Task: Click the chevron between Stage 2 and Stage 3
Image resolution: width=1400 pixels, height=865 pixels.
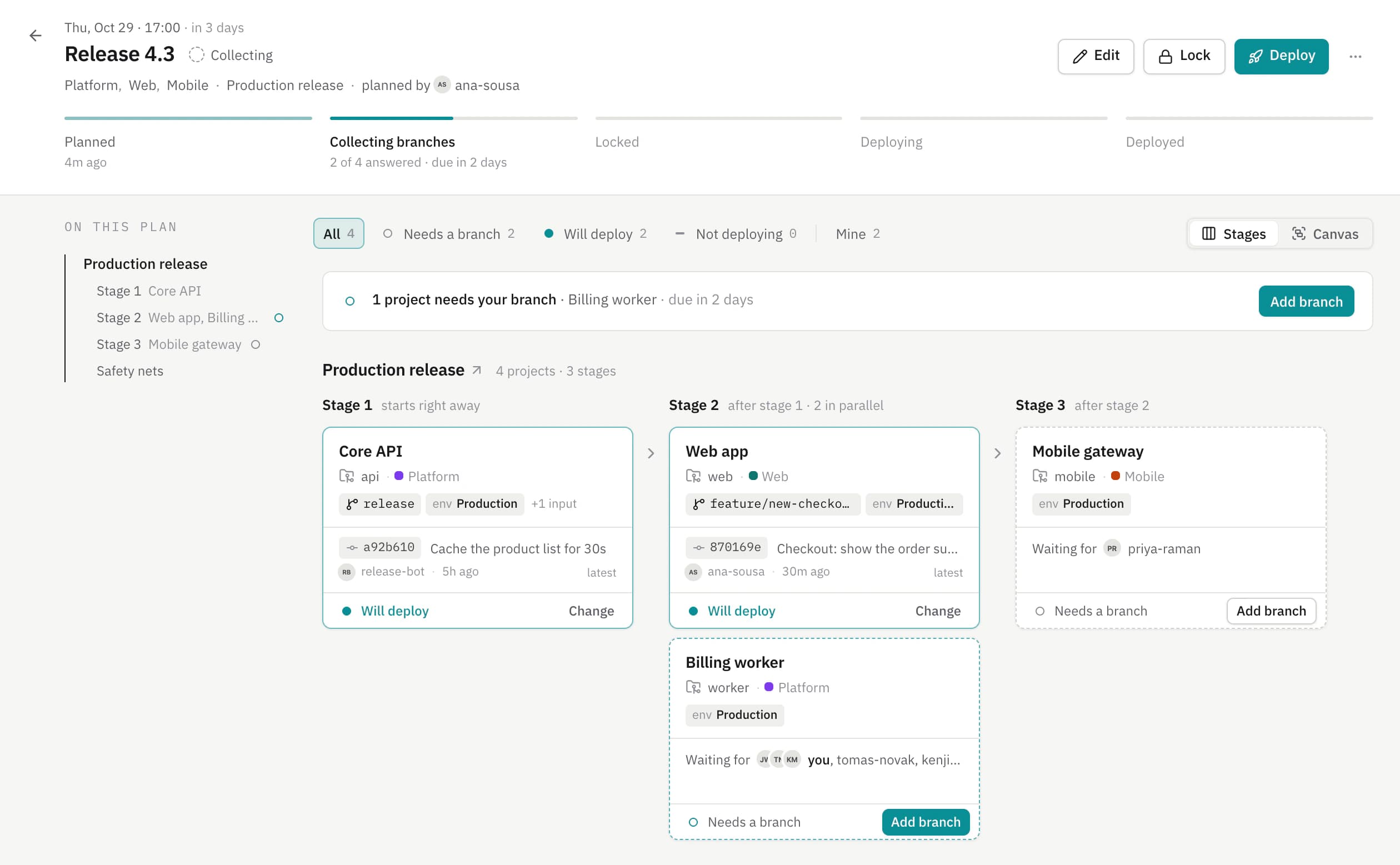Action: pos(997,453)
